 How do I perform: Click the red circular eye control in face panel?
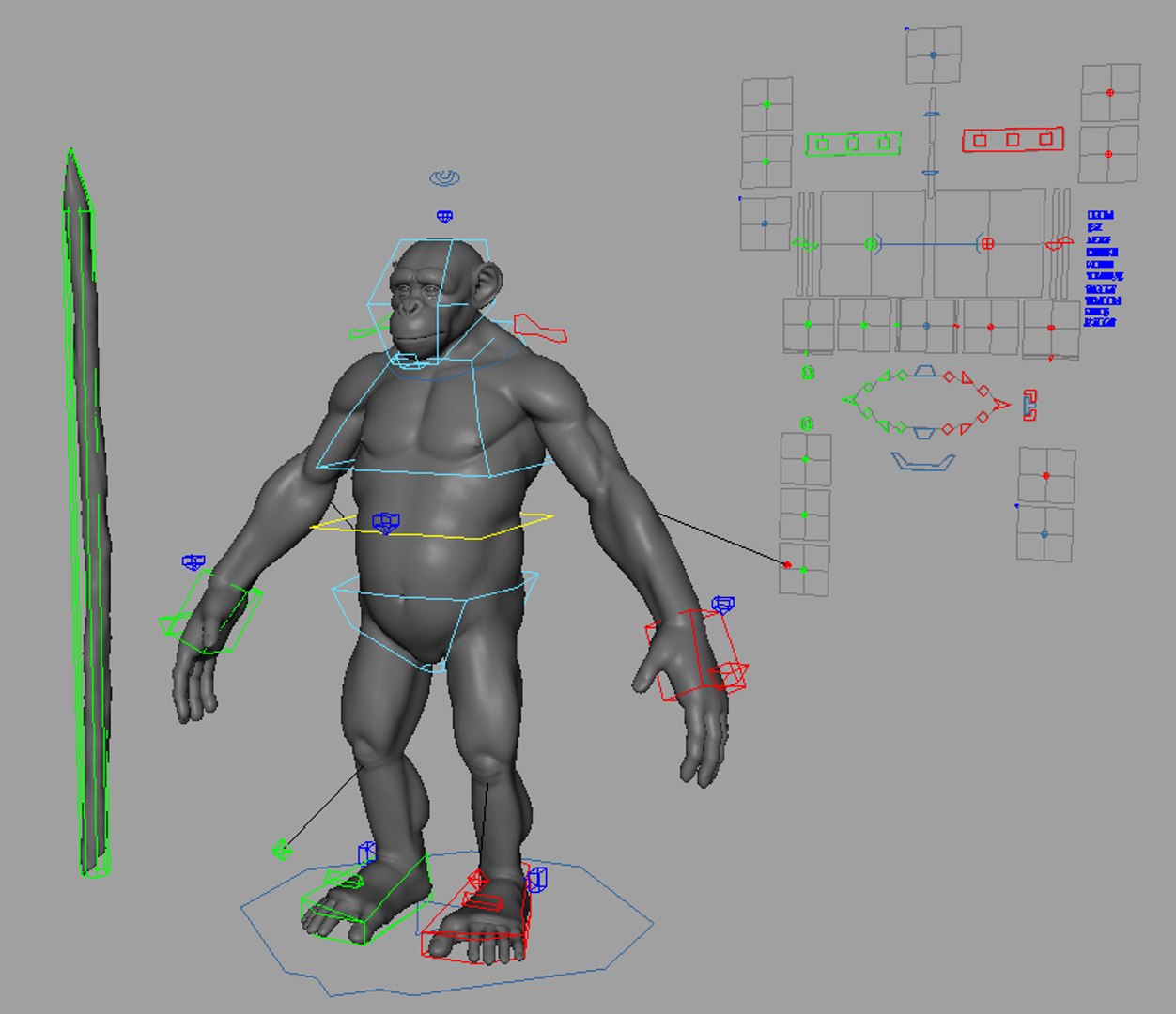(x=987, y=244)
